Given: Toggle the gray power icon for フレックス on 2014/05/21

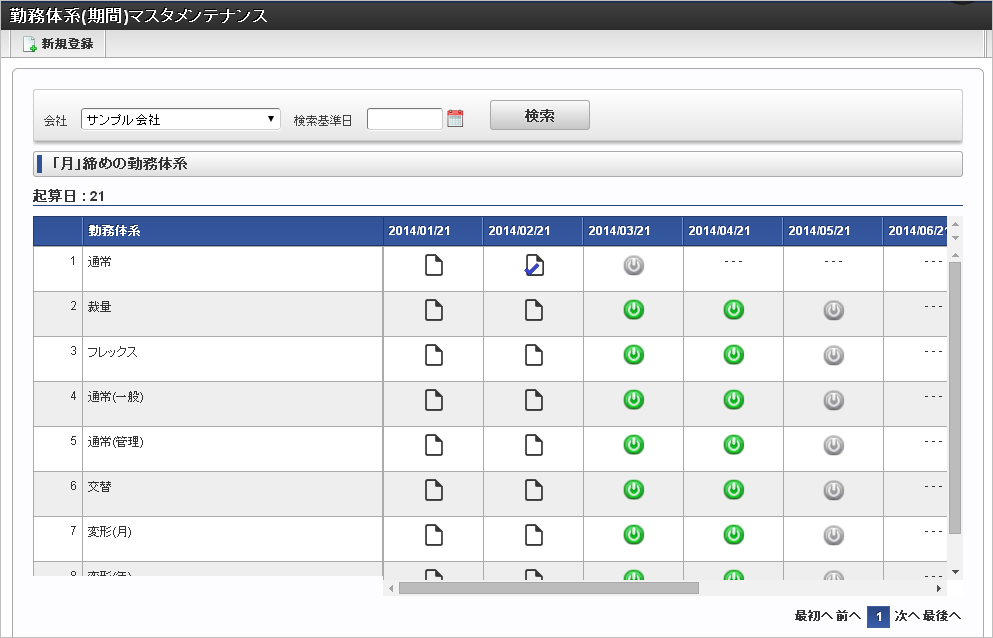Looking at the screenshot, I should pyautogui.click(x=833, y=355).
